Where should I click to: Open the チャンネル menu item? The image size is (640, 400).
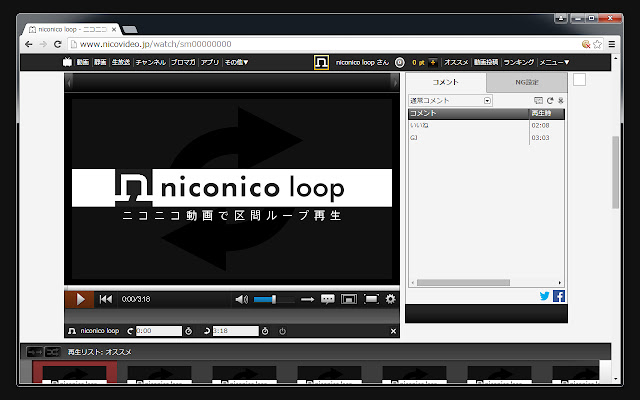tap(151, 62)
